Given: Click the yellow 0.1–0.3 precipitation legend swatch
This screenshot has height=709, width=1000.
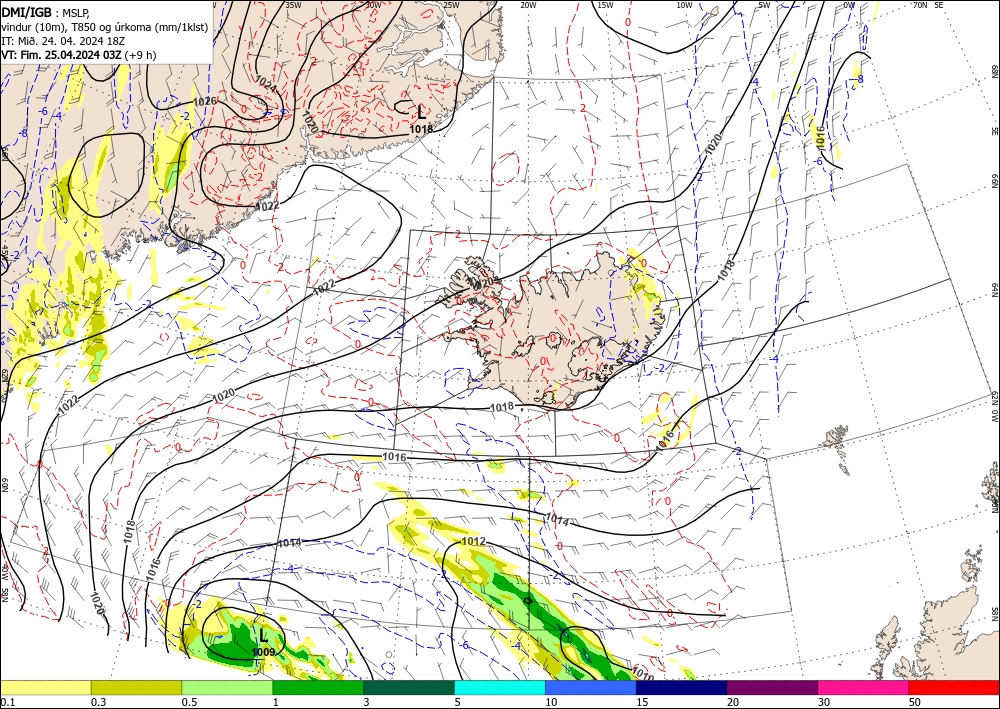Looking at the screenshot, I should point(45,687).
